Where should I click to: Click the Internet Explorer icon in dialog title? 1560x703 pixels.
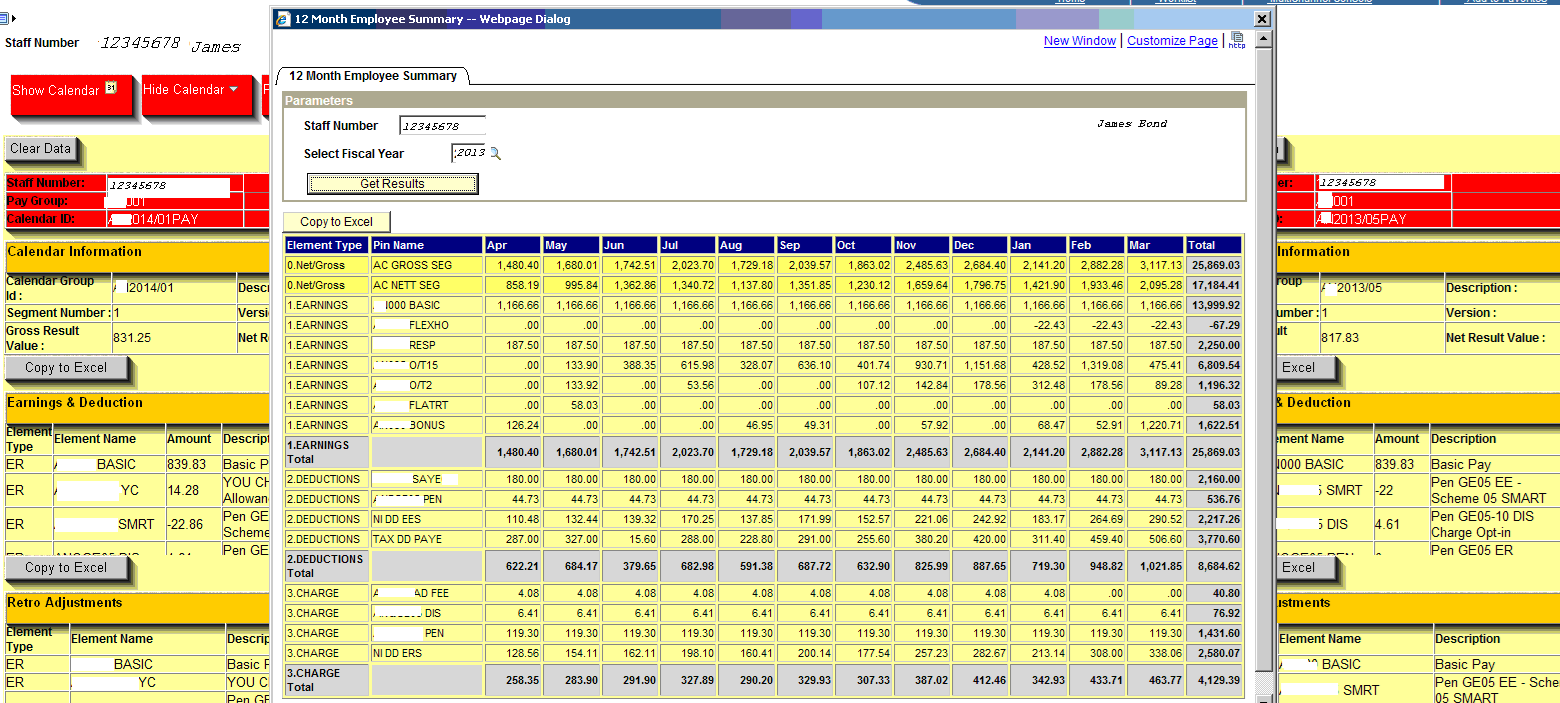(x=283, y=19)
